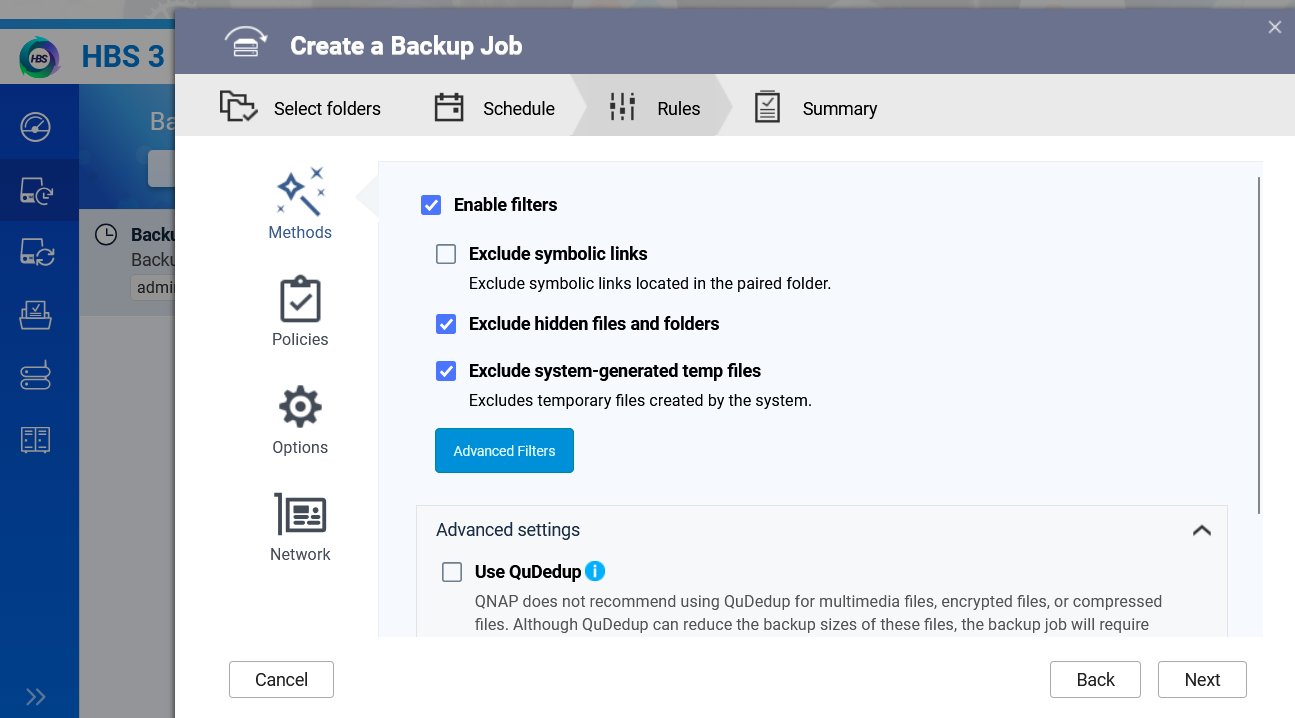This screenshot has width=1295, height=718.
Task: Click the Jobs sidebar icon
Action: (x=36, y=315)
